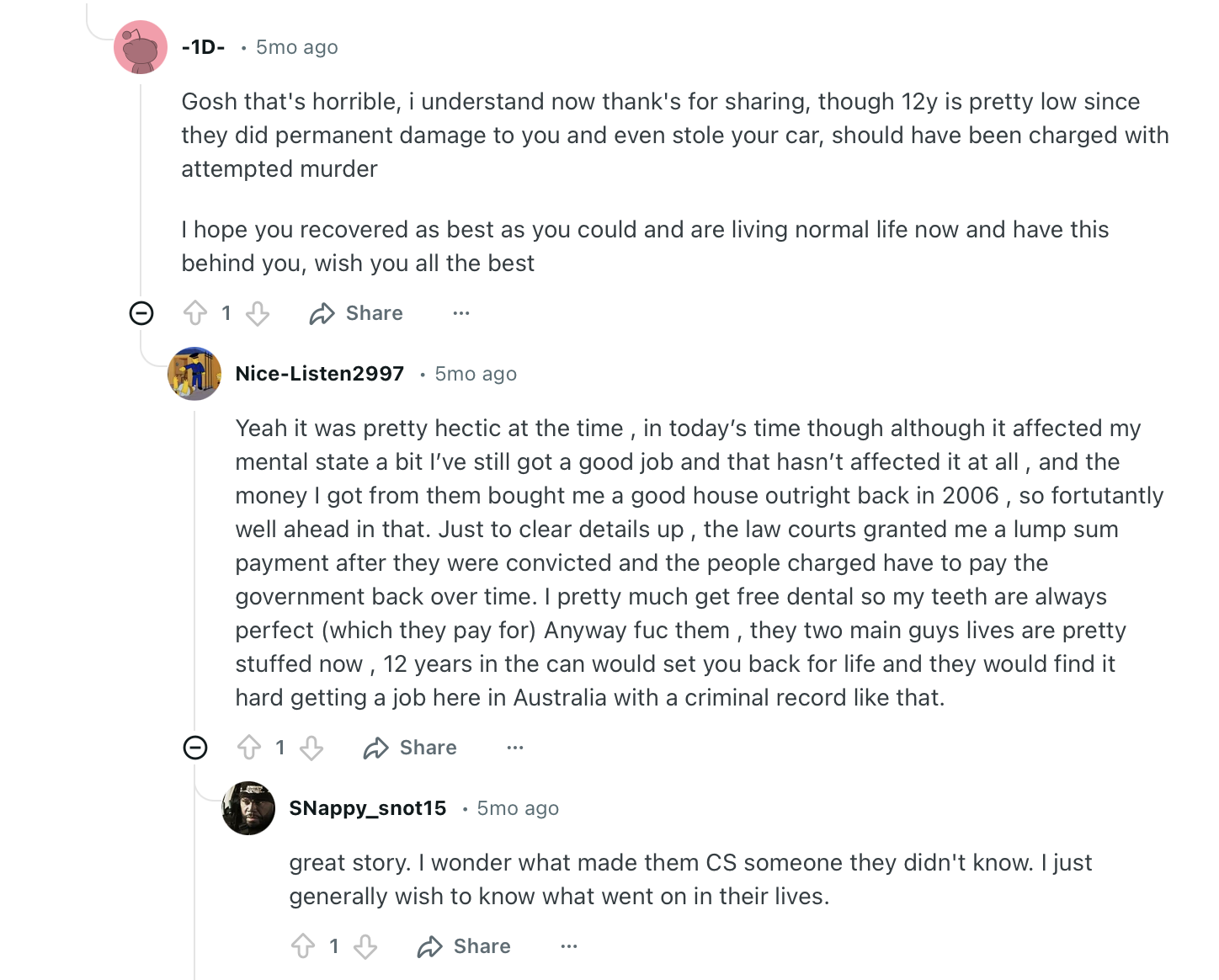The image size is (1219, 980).
Task: Open more options on Nice-Listen2997's comment
Action: (515, 748)
